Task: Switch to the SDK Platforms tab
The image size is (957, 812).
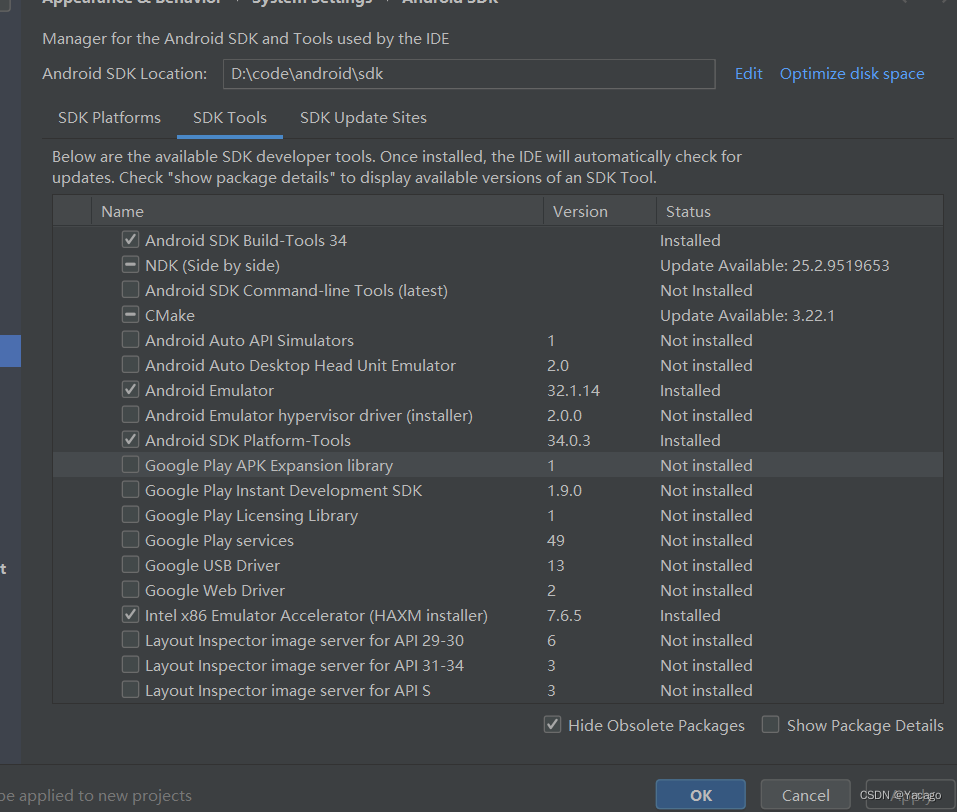Action: [109, 117]
